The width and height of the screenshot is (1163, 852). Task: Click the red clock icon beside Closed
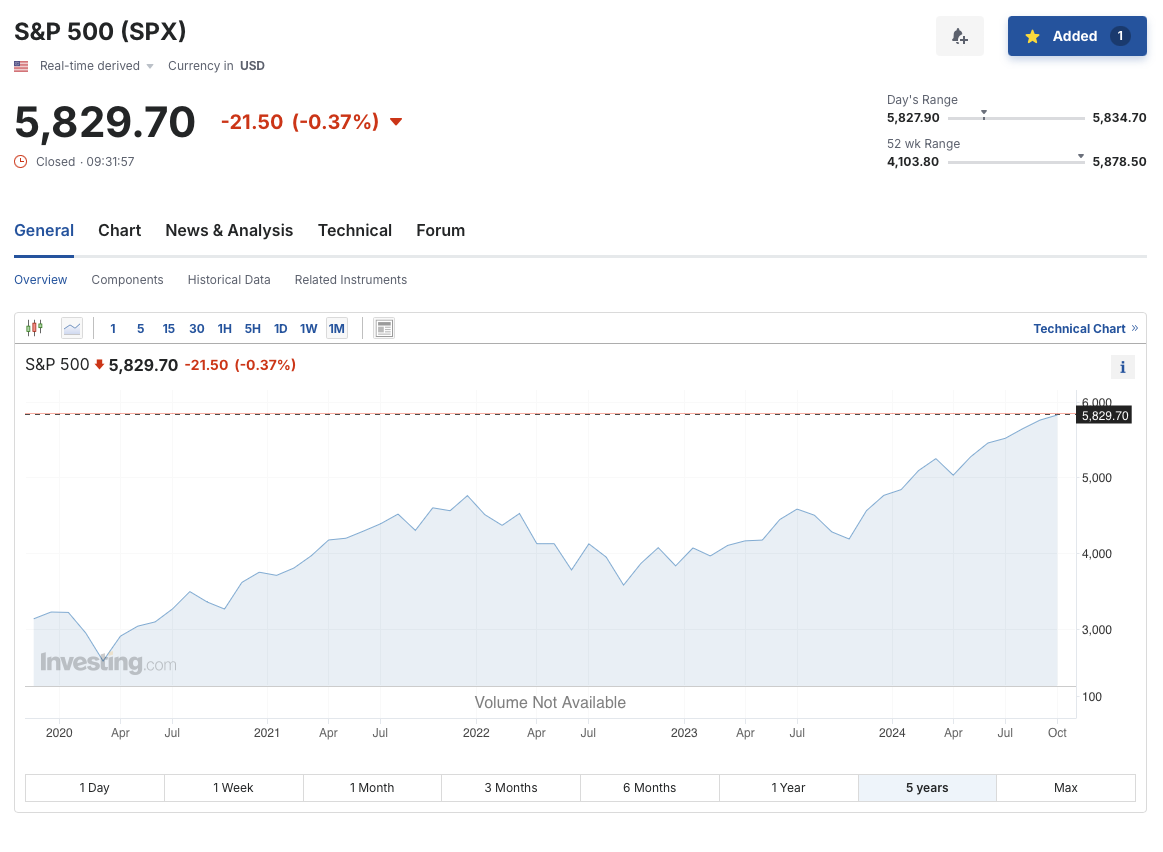click(21, 161)
